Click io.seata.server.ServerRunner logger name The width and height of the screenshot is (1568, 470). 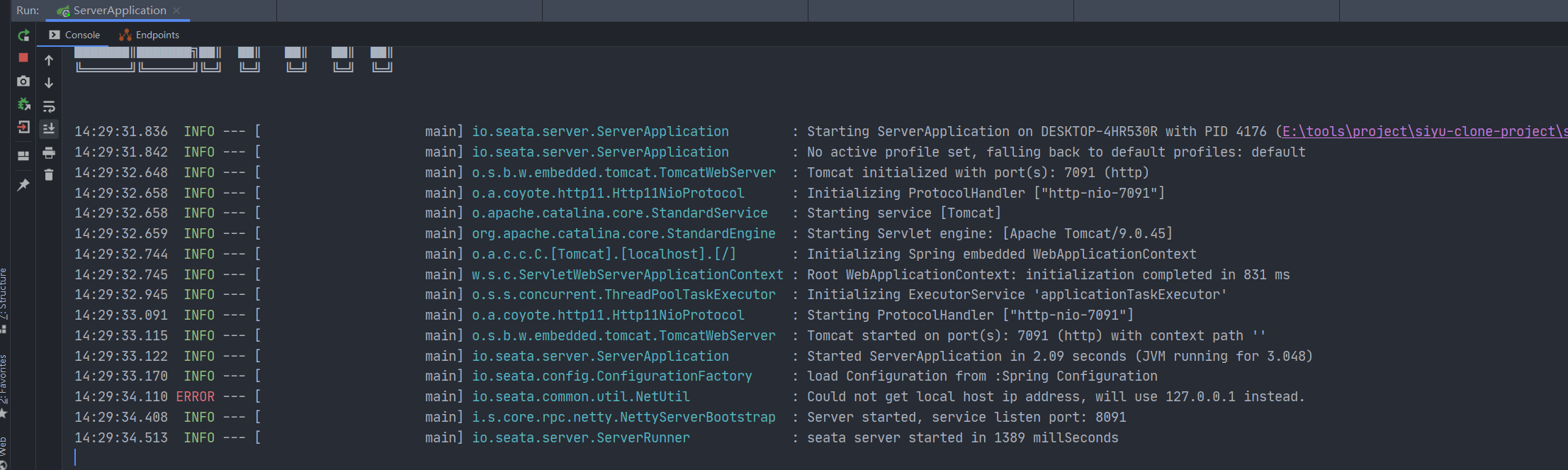coord(581,437)
